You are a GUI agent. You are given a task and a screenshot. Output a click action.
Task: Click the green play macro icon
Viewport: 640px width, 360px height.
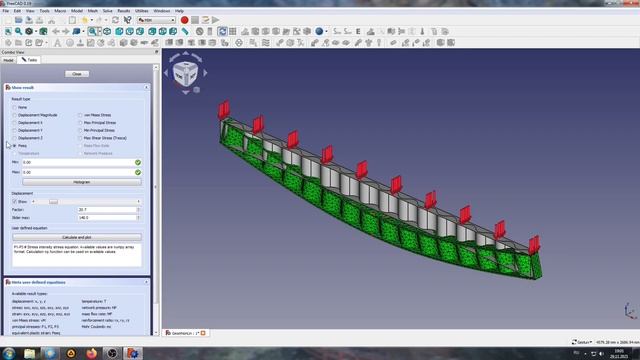point(216,20)
